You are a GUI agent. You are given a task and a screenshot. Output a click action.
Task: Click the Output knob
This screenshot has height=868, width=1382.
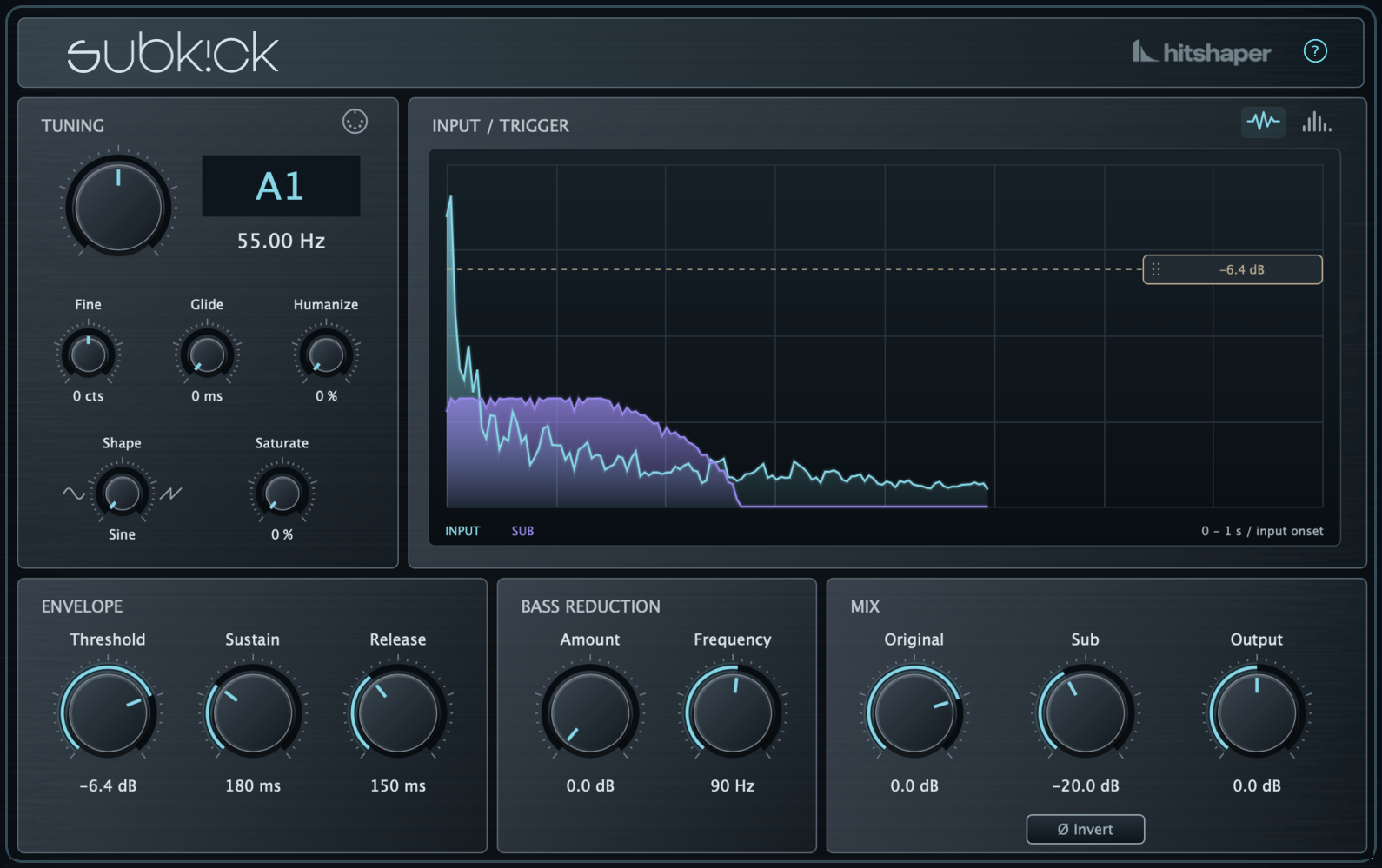pos(1257,712)
